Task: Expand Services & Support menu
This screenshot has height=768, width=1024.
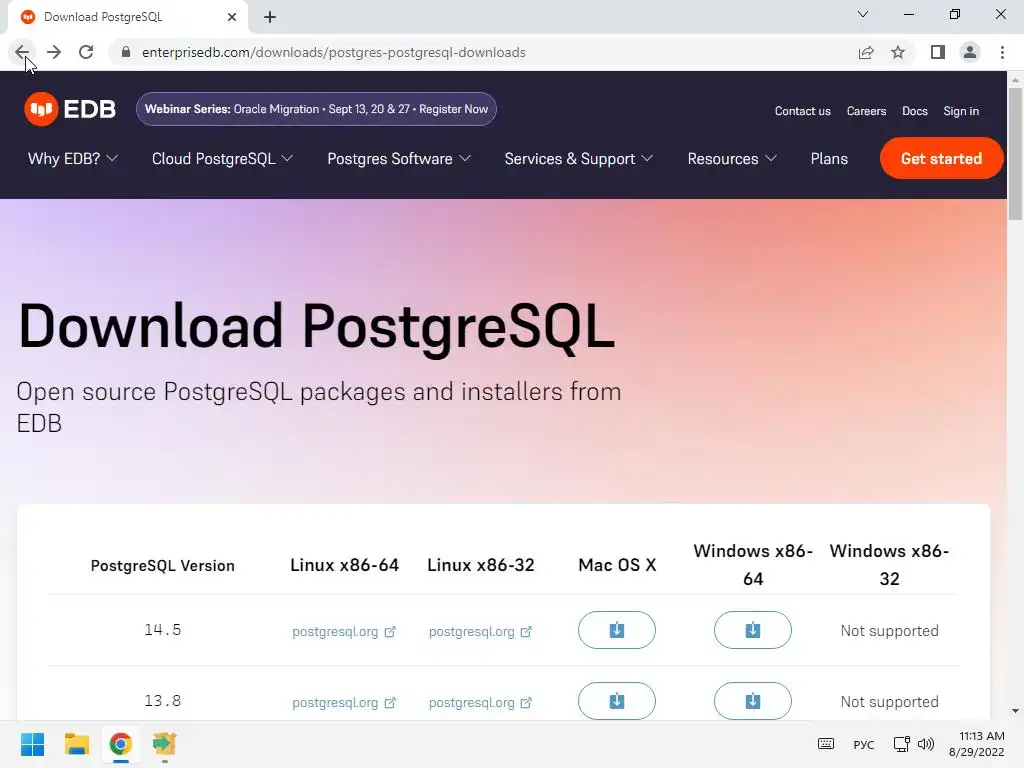Action: click(579, 159)
